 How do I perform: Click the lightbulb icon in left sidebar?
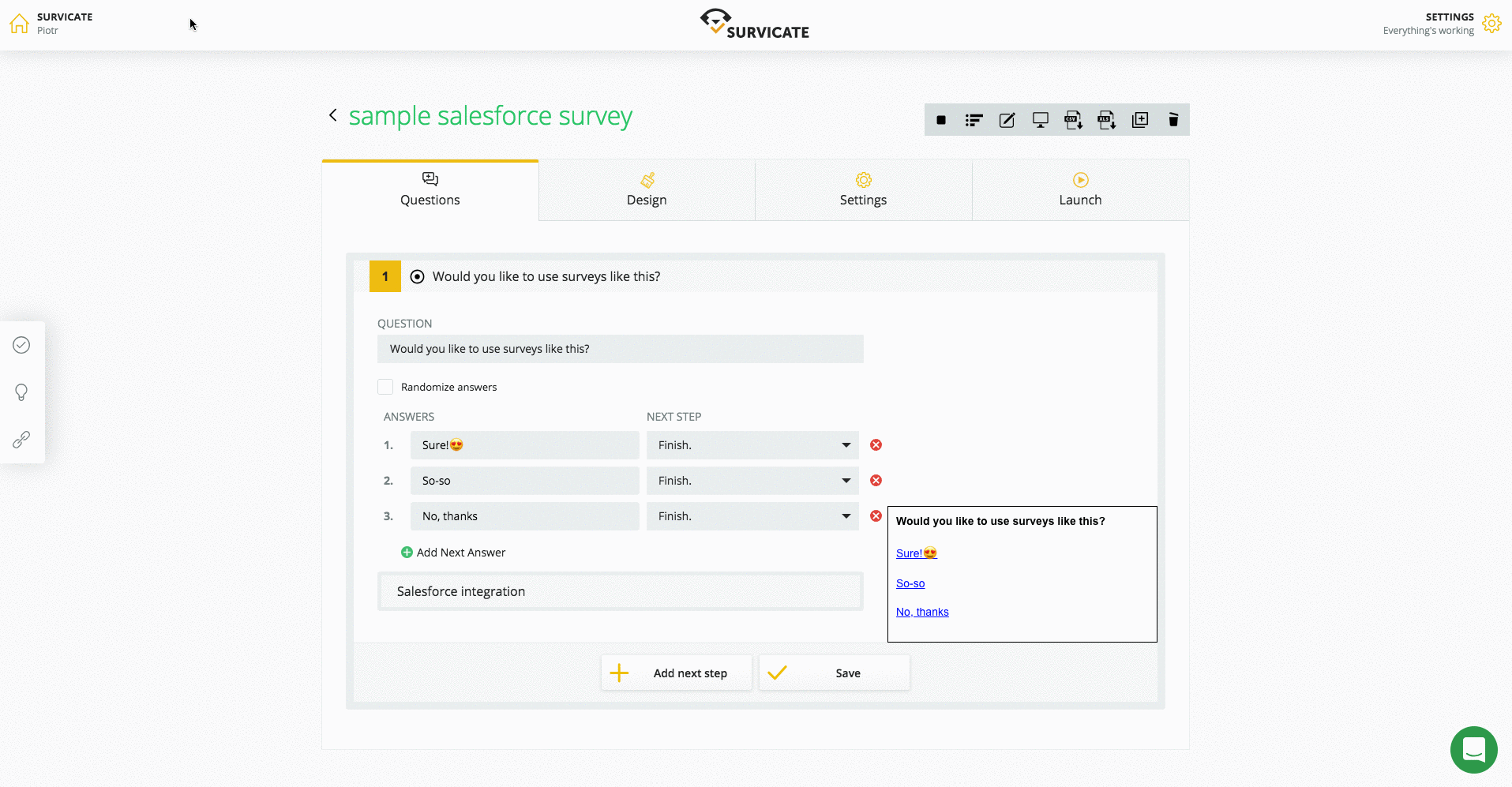(x=21, y=392)
